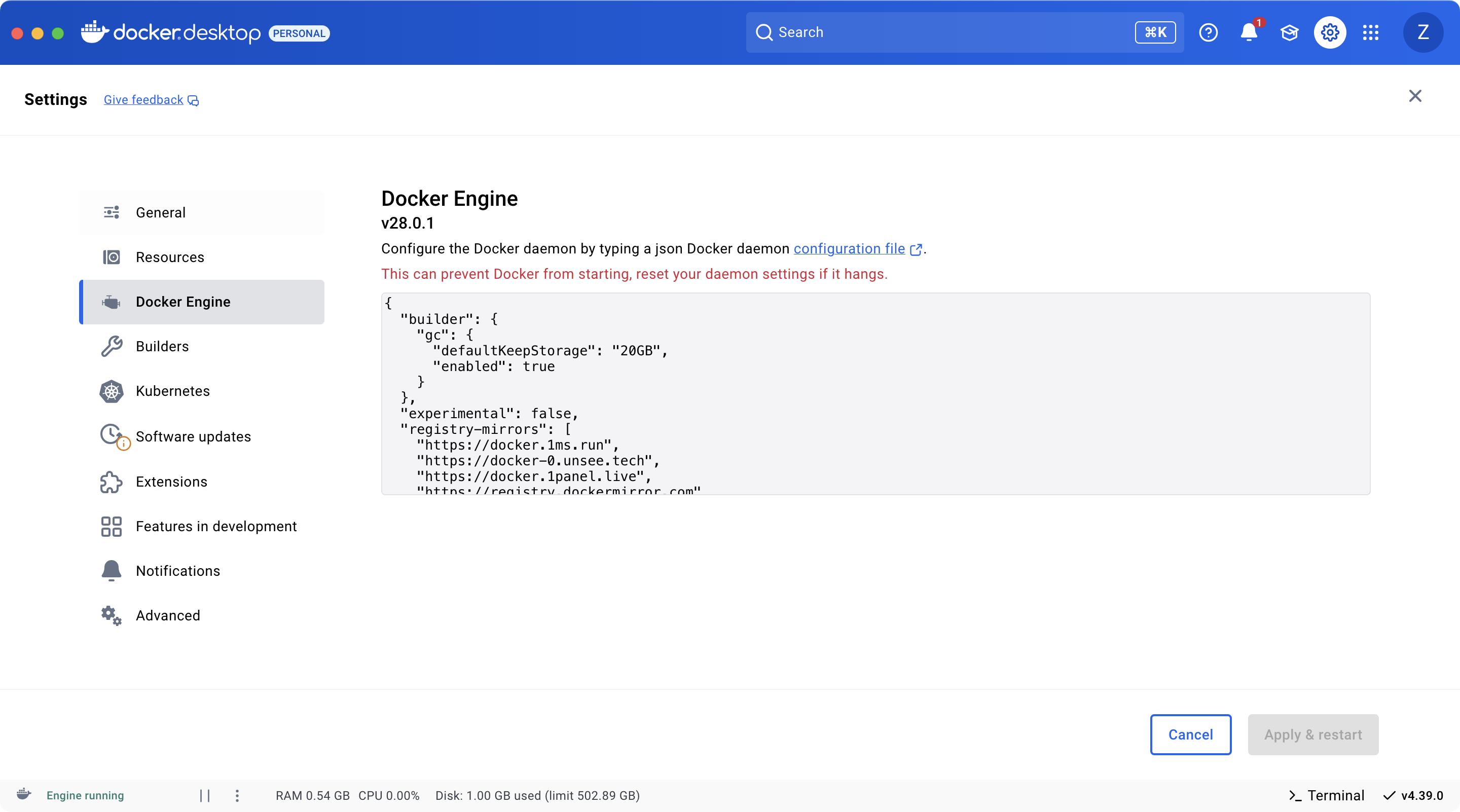Pause the Docker engine via status bar

point(205,795)
